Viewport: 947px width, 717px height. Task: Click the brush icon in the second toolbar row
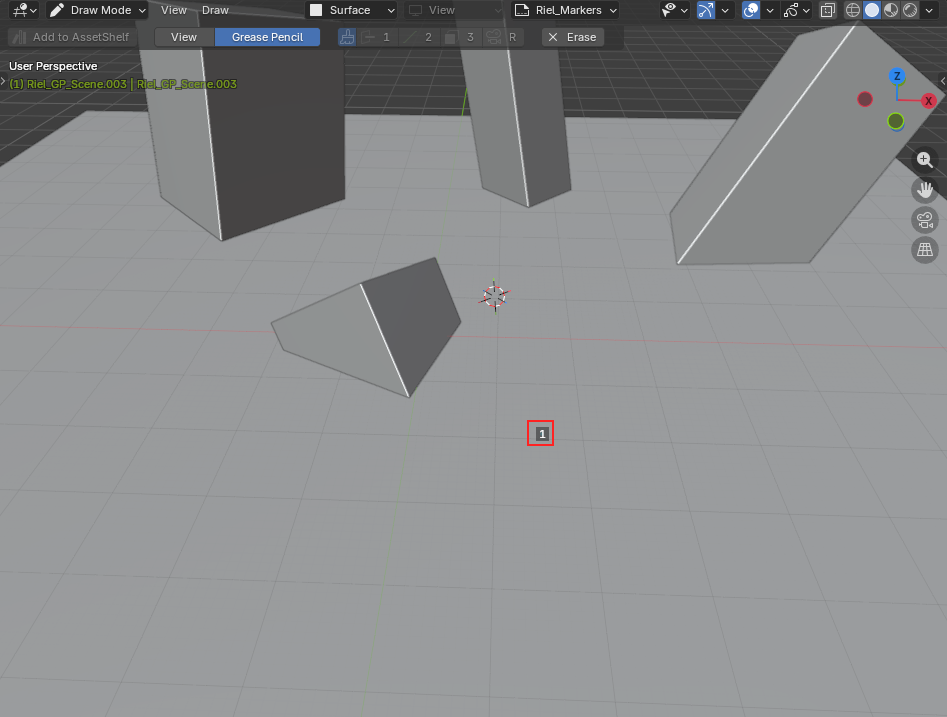pyautogui.click(x=347, y=37)
